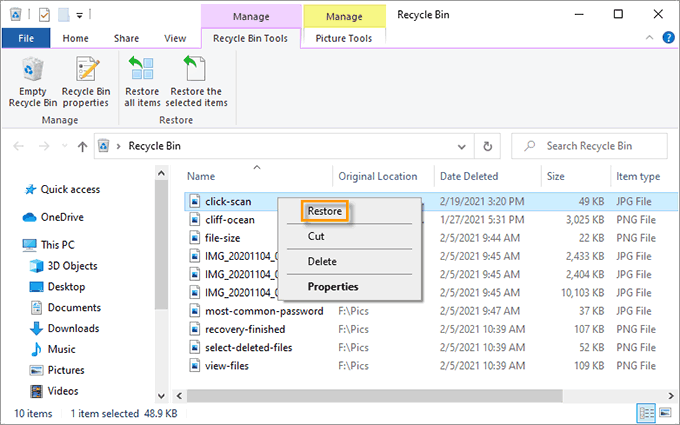Choose Restore from the context menu
The width and height of the screenshot is (680, 425).
[x=325, y=211]
